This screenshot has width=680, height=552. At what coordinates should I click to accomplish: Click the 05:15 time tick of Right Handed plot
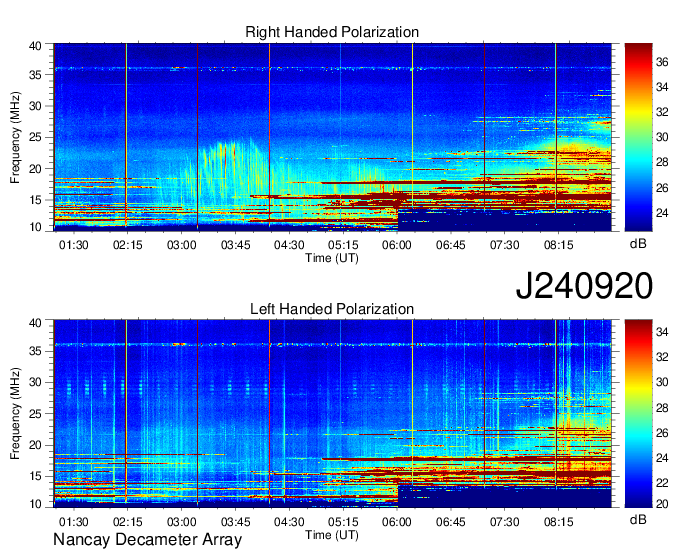coord(343,245)
